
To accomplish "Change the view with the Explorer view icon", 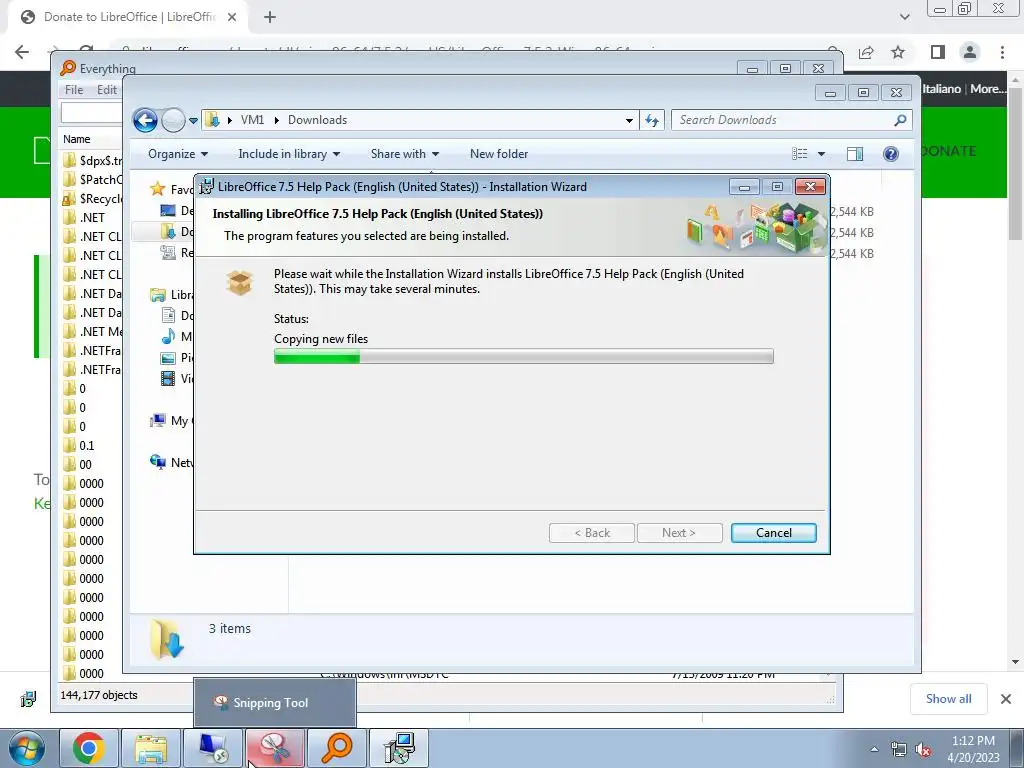I will 800,154.
